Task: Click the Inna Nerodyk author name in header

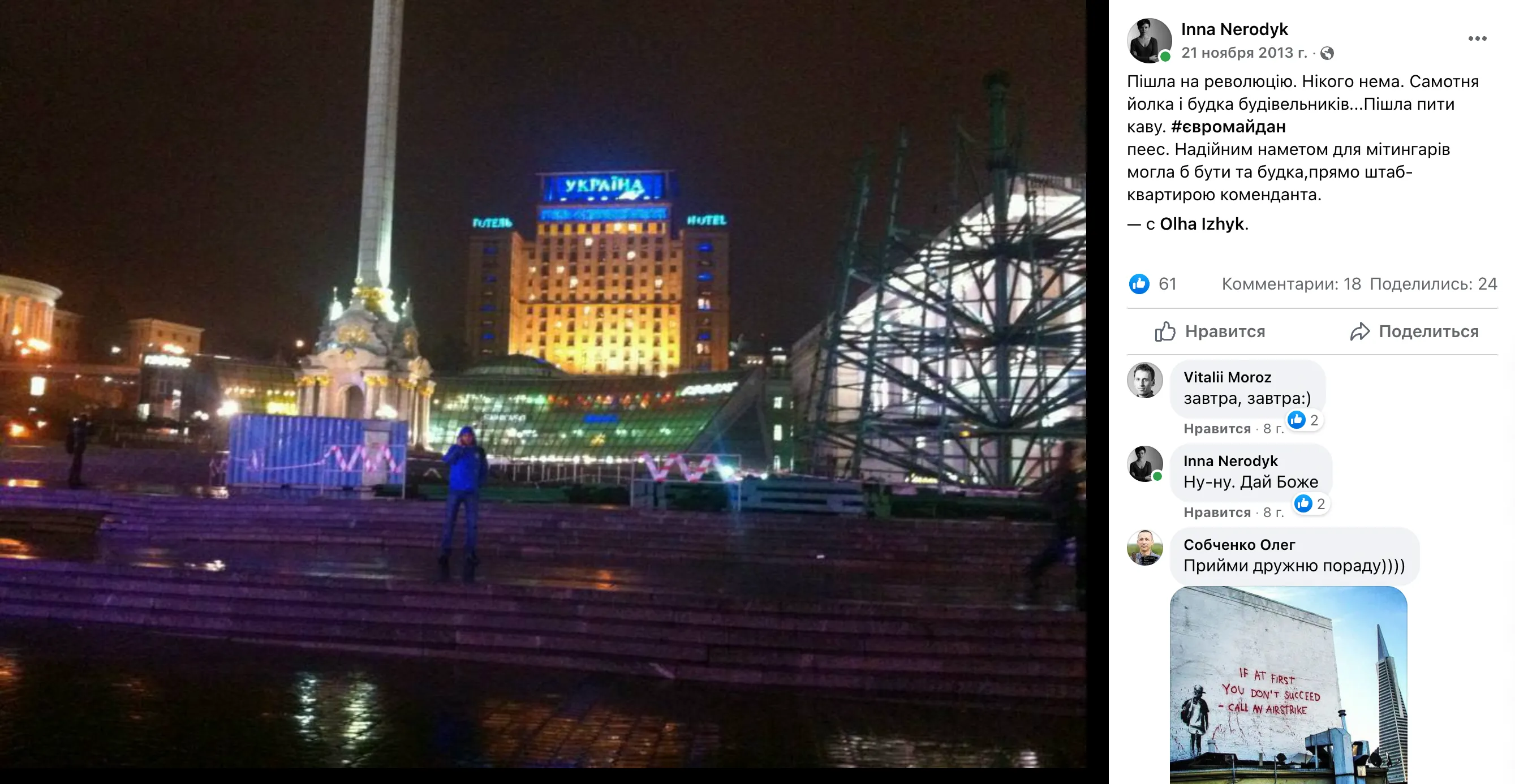Action: [1234, 29]
